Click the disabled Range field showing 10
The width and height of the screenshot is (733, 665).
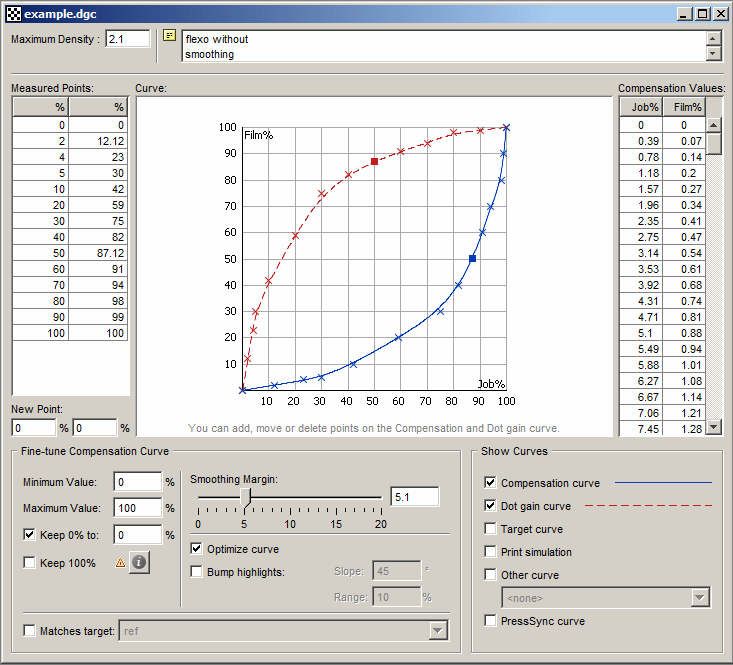[397, 597]
